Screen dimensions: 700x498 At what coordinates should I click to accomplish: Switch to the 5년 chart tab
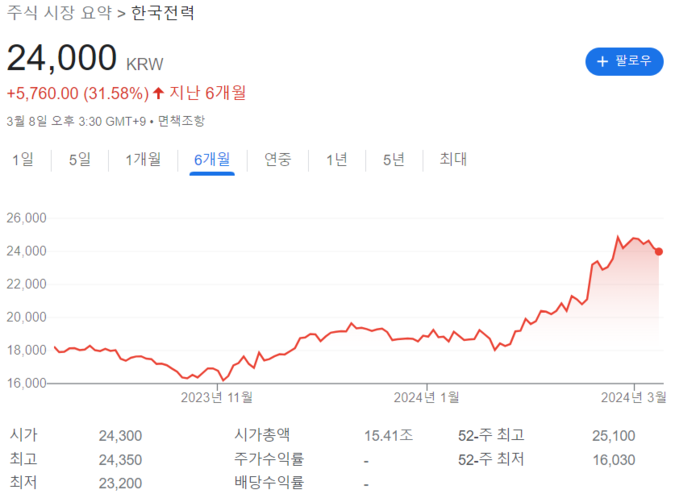point(394,159)
